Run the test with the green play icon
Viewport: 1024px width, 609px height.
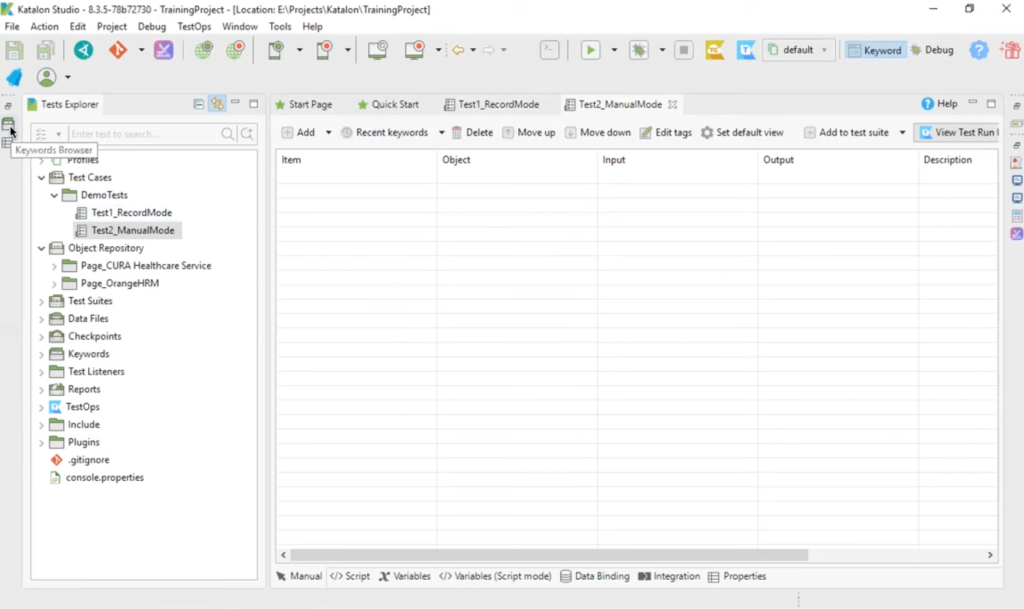point(590,50)
